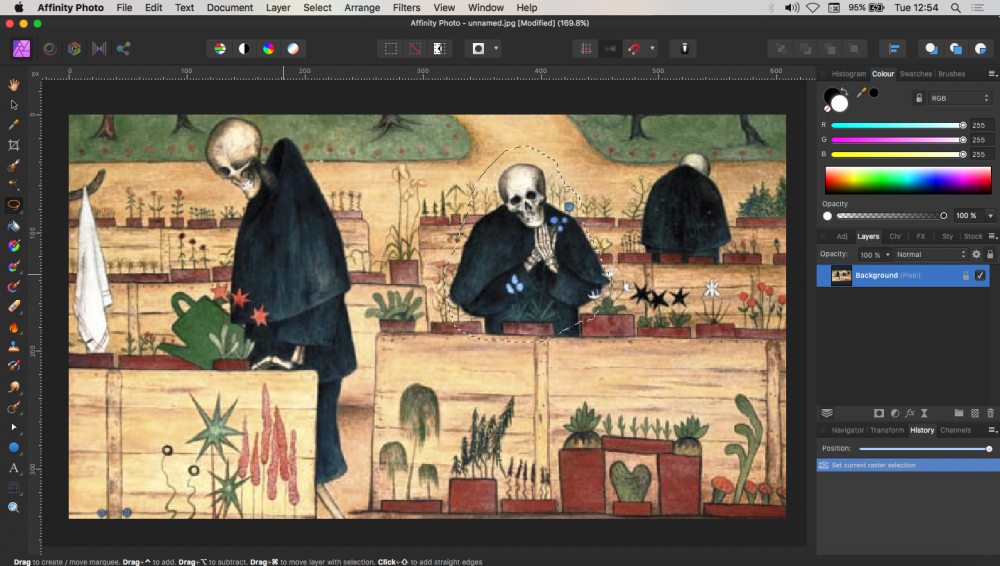Viewport: 1000px width, 566px height.
Task: Delete layer using trash icon
Action: pyautogui.click(x=990, y=413)
